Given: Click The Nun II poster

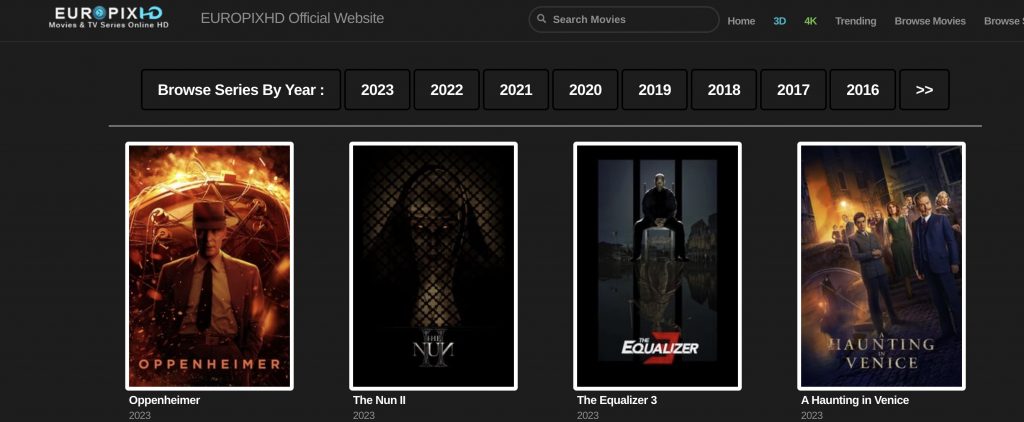Looking at the screenshot, I should pos(433,265).
